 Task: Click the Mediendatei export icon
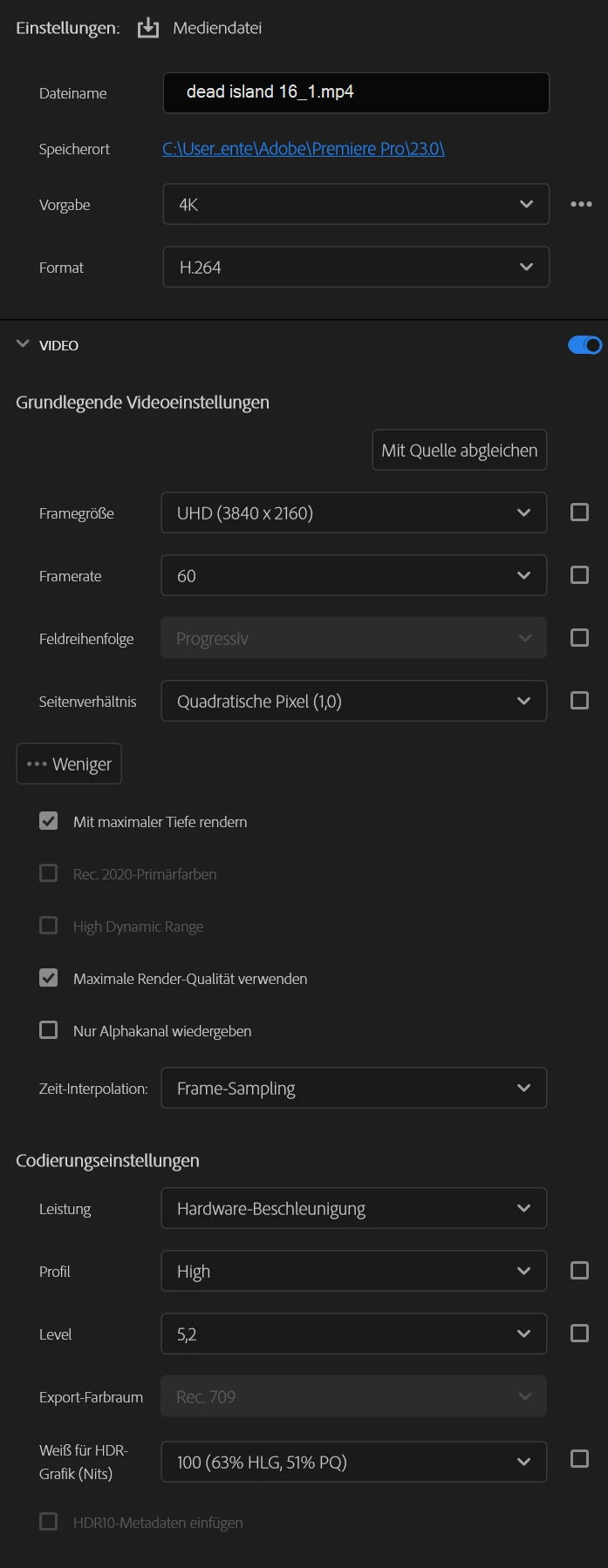pos(148,28)
